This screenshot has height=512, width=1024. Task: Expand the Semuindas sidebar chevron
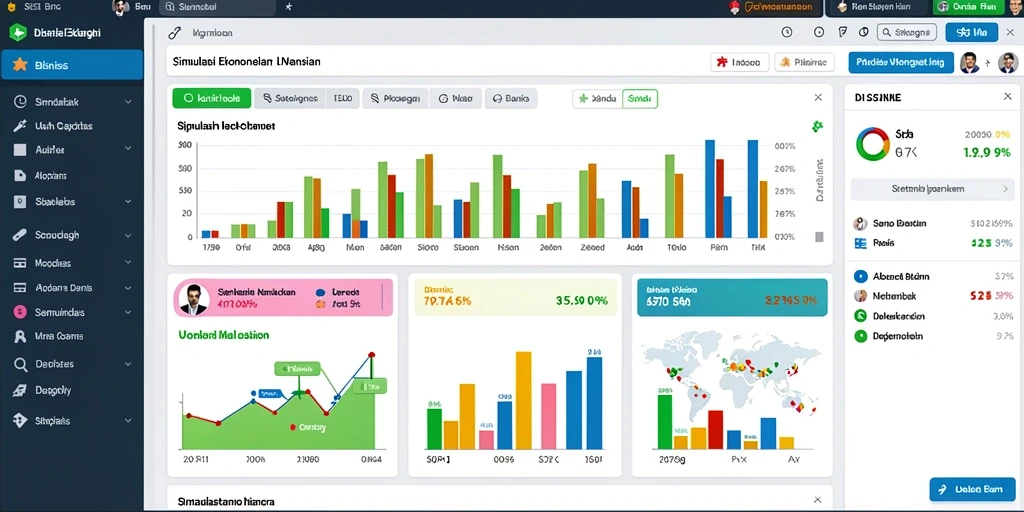[128, 312]
